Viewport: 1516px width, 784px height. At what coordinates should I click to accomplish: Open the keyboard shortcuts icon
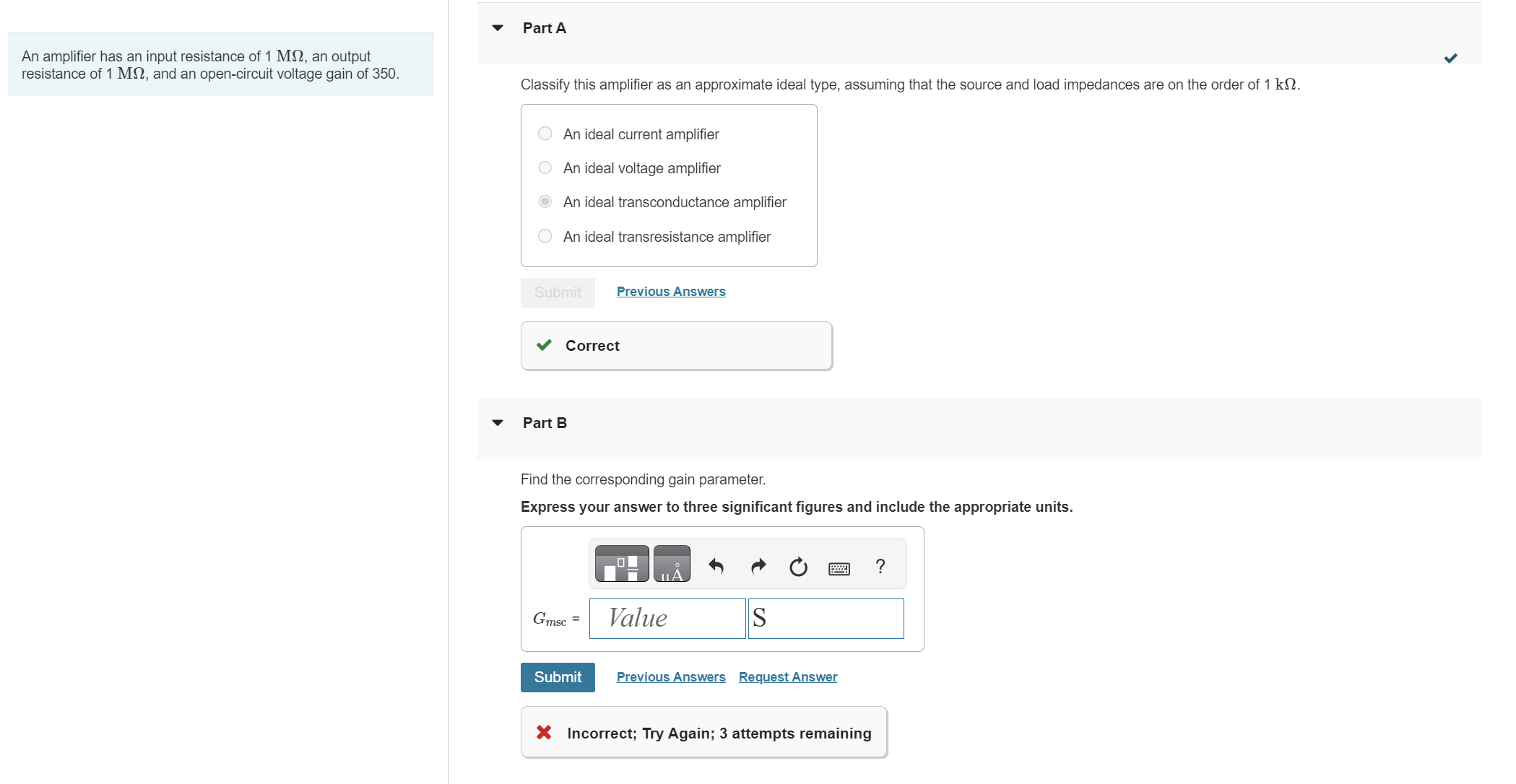coord(839,569)
